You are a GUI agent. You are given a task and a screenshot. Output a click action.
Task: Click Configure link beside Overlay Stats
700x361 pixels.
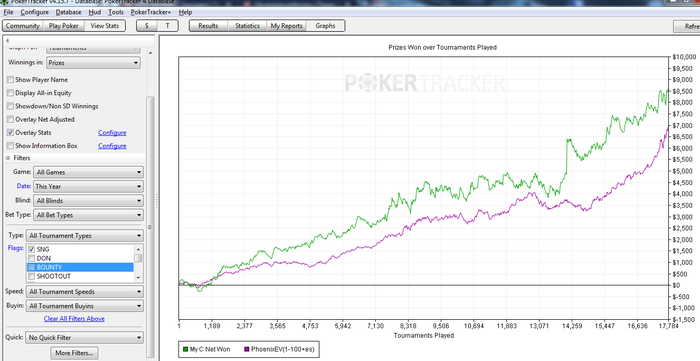[112, 133]
